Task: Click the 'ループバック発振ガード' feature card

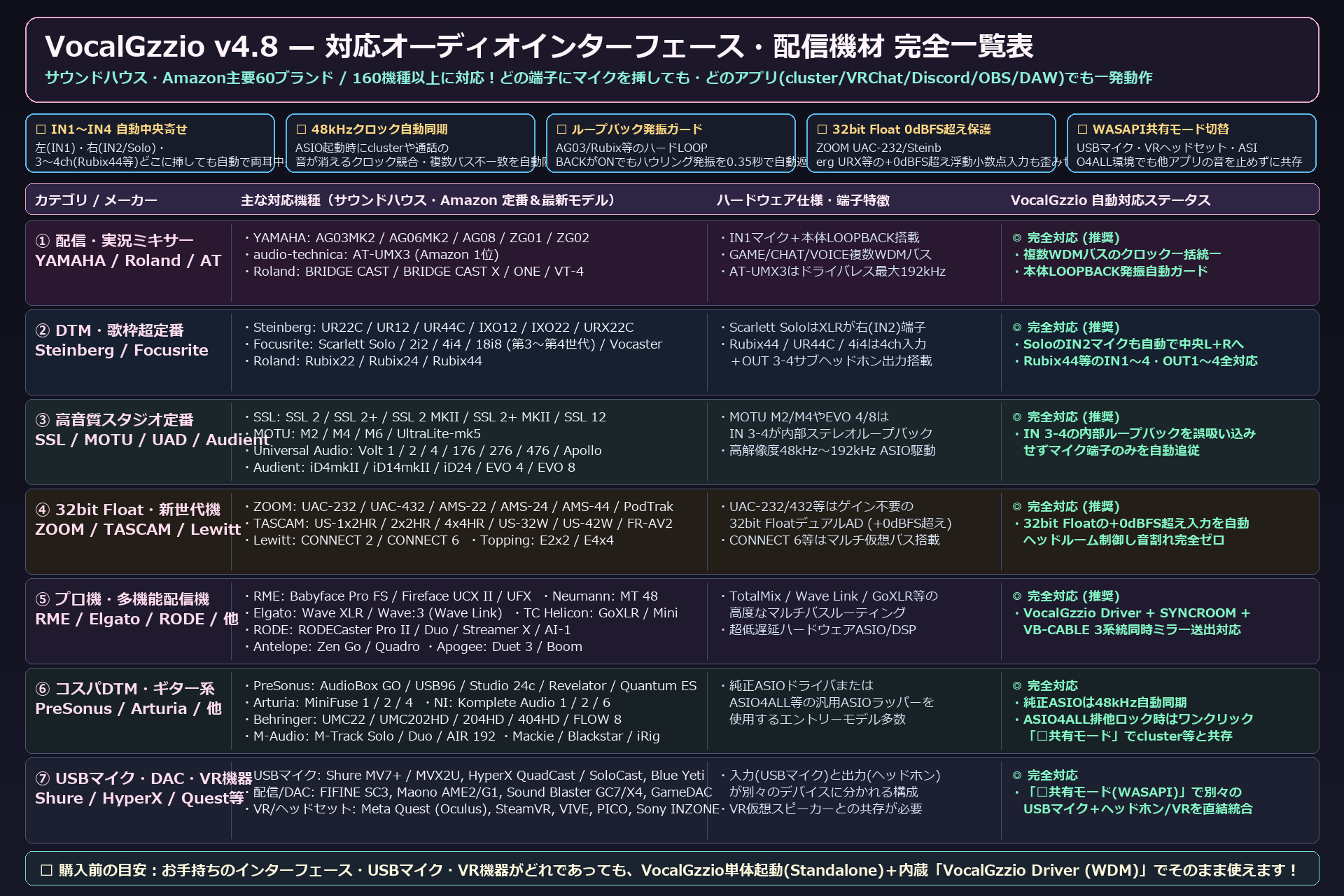Action: coord(671,143)
